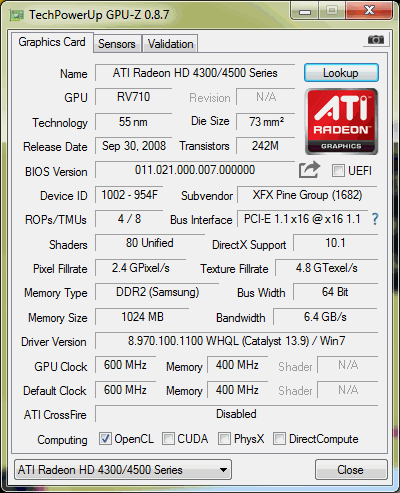Select the Graphics Card tab
400x493 pixels.
click(52, 42)
